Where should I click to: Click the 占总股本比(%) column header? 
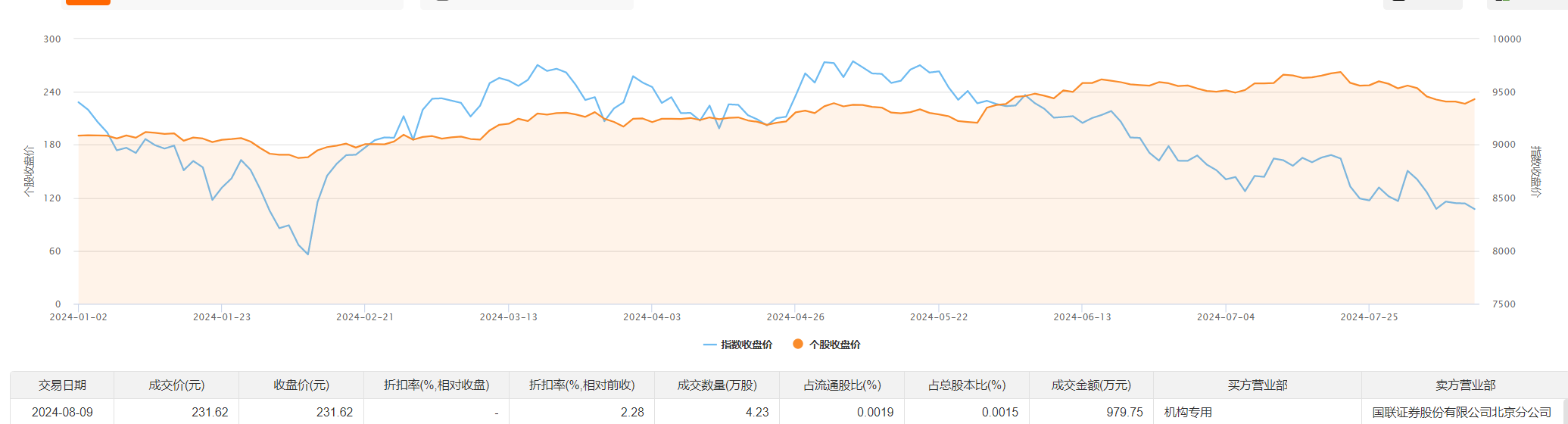[967, 385]
